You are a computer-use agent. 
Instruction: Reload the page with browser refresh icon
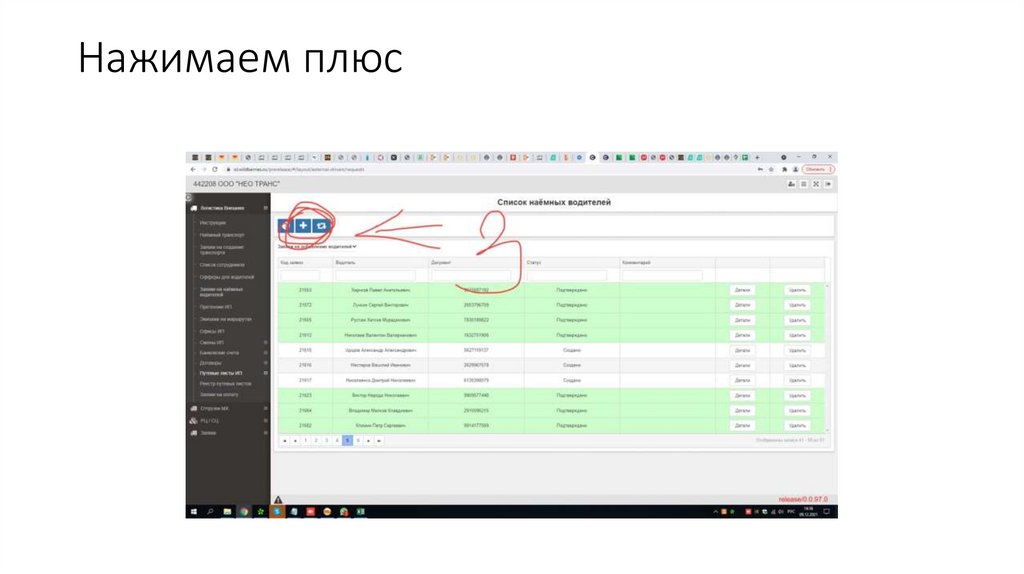tap(214, 169)
